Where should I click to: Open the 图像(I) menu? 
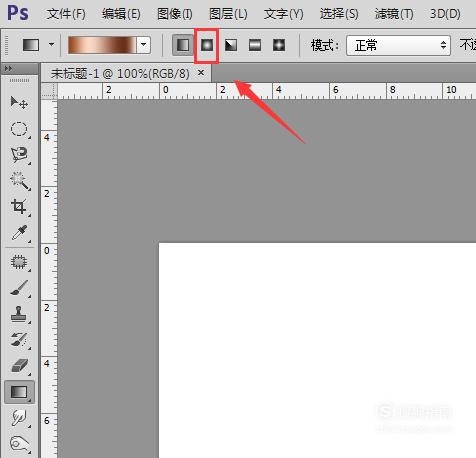(x=175, y=14)
